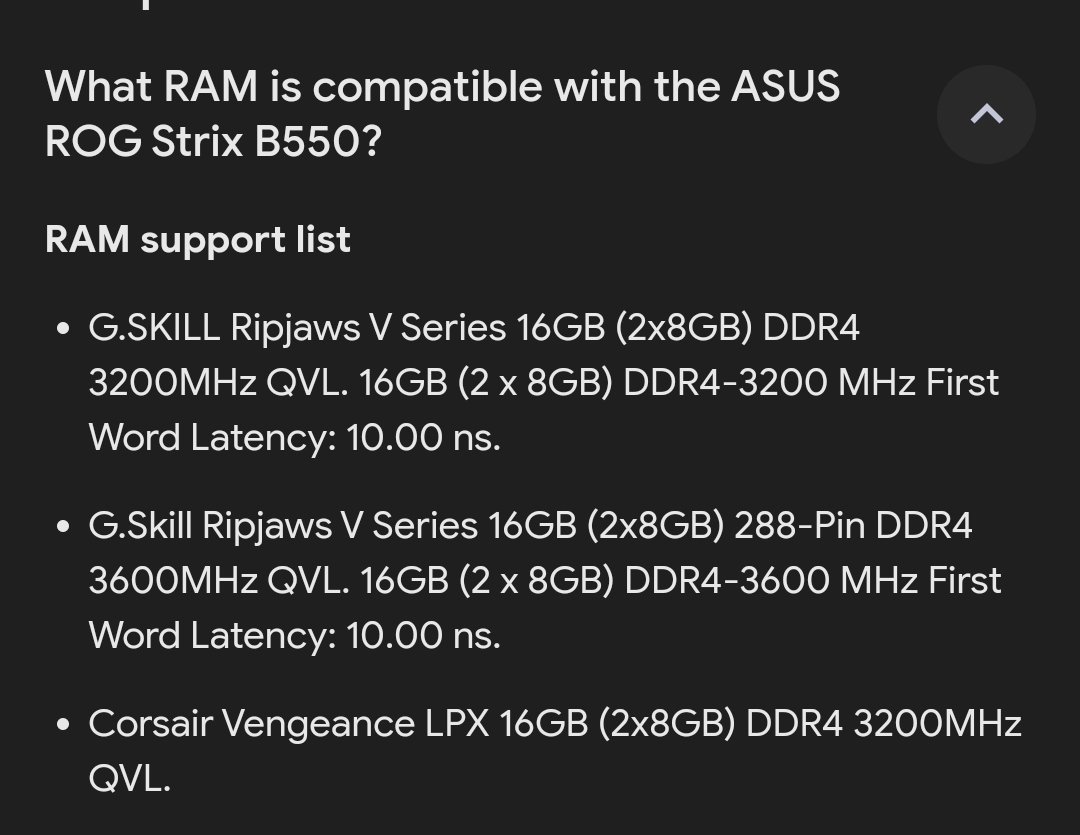The width and height of the screenshot is (1080, 835).
Task: Select the 'RAM support list' bold heading
Action: pos(198,240)
